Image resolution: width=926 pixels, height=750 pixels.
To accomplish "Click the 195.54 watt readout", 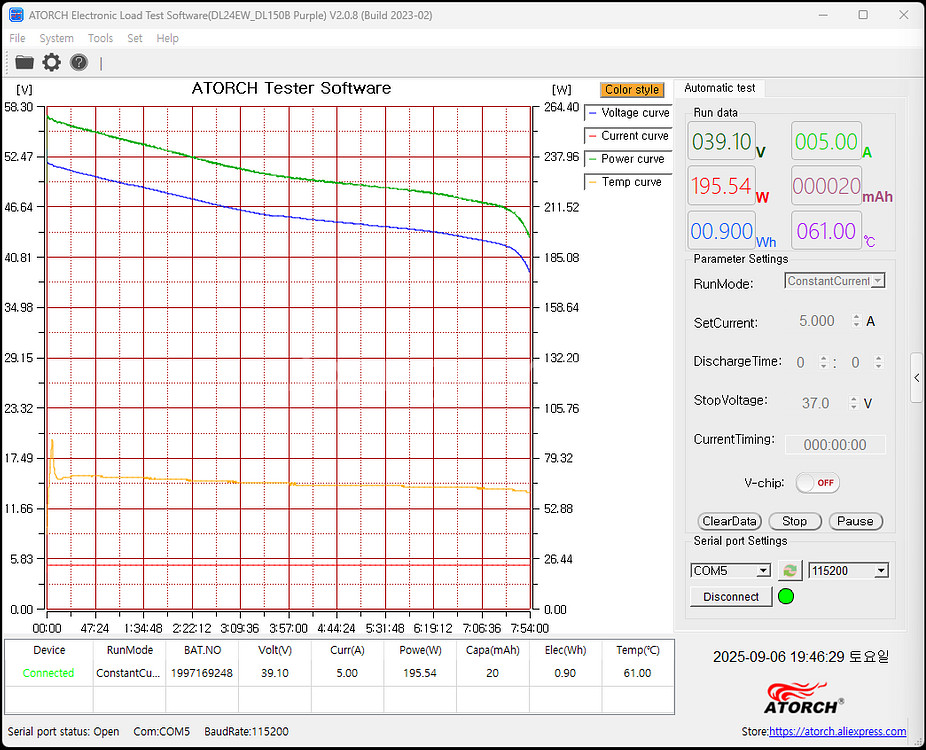I will [x=722, y=186].
